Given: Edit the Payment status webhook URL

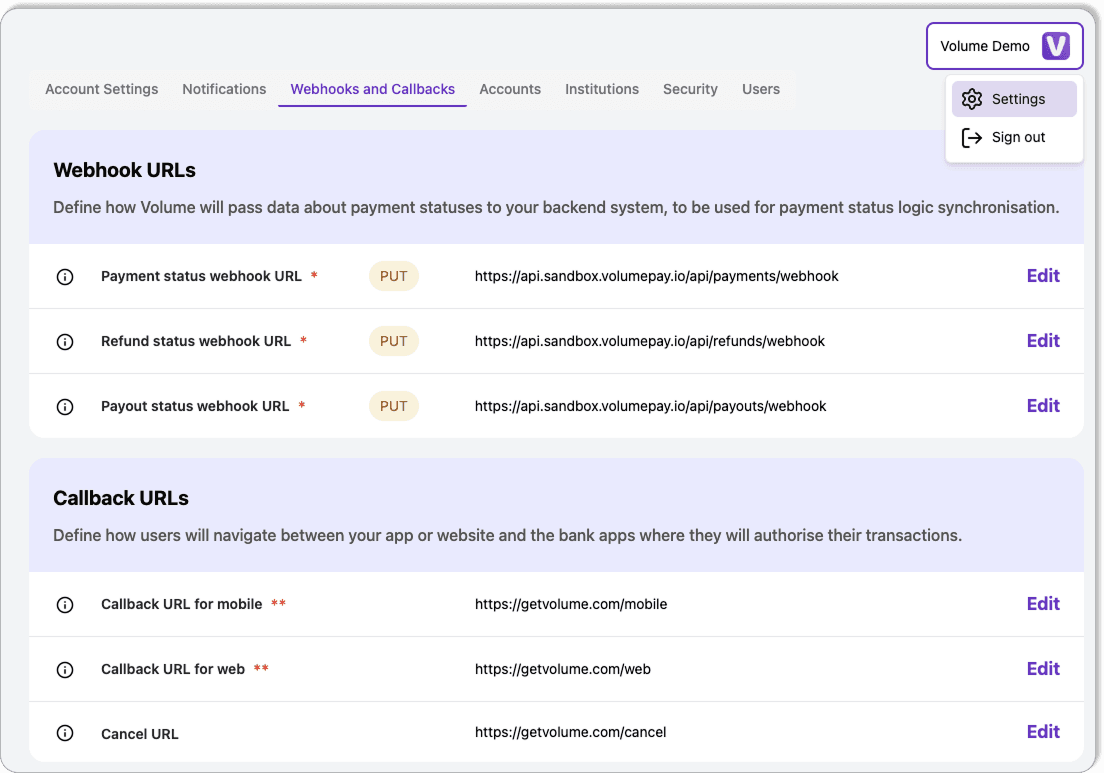Looking at the screenshot, I should tap(1043, 276).
